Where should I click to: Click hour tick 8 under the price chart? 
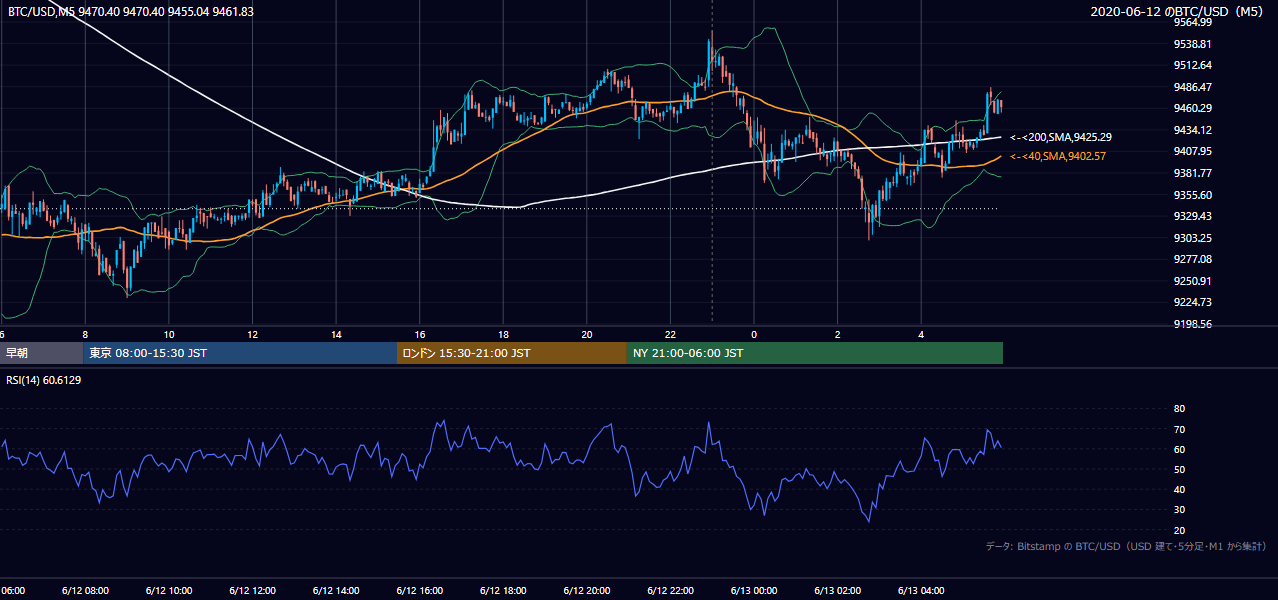85,334
